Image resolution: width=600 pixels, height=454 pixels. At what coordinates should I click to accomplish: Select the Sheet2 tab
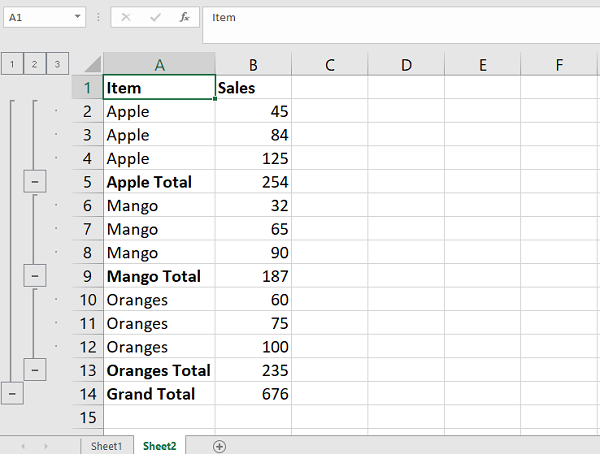click(x=159, y=446)
